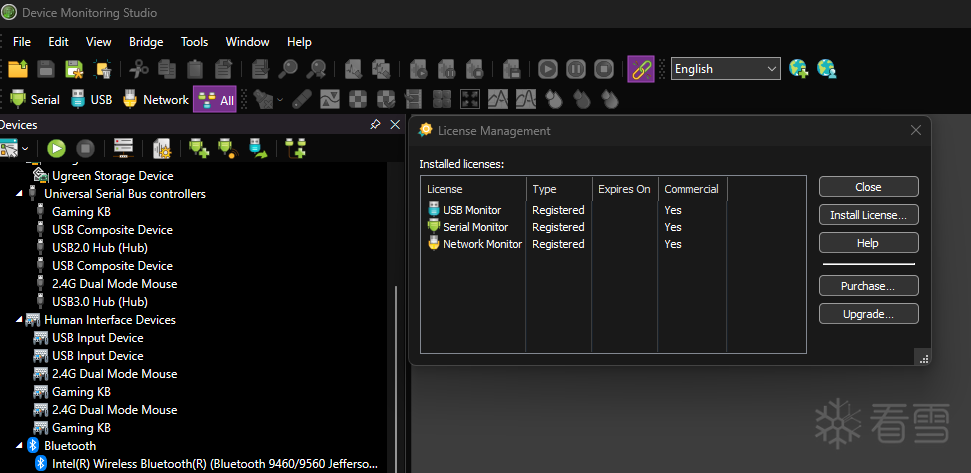Click the pencil marker icon in second toolbar

(302, 99)
